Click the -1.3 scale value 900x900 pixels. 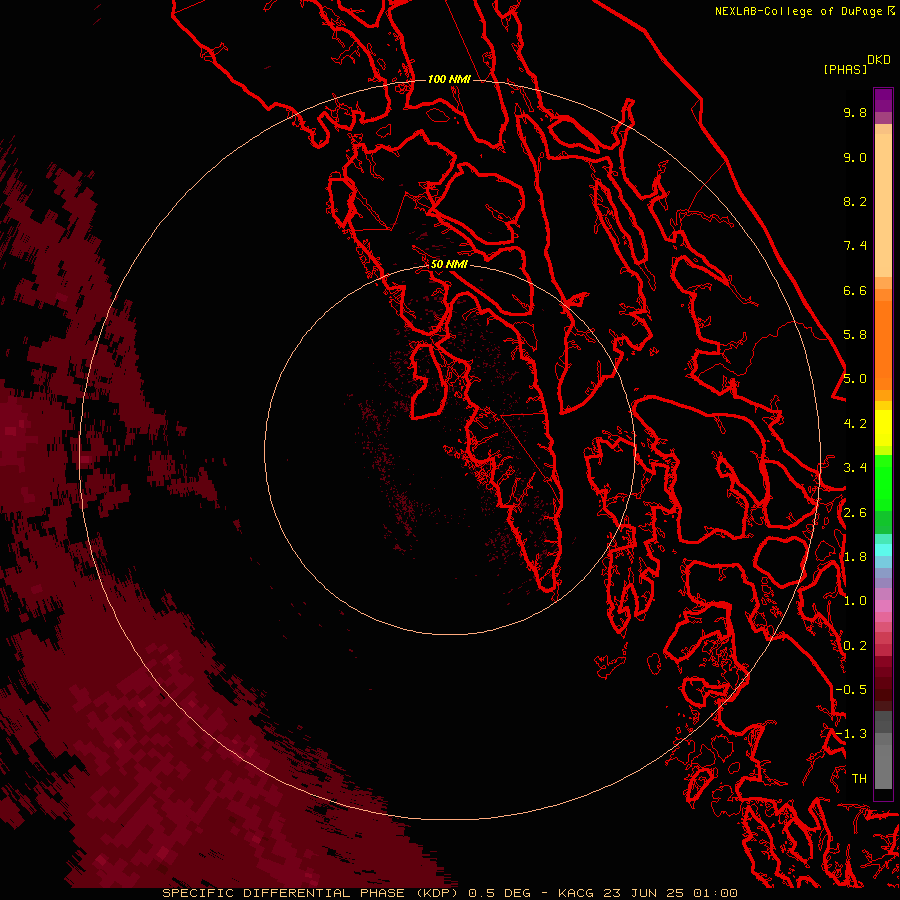click(851, 734)
